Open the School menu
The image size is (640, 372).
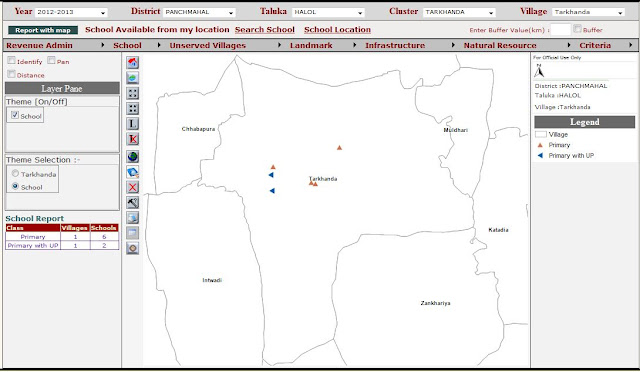(x=127, y=45)
